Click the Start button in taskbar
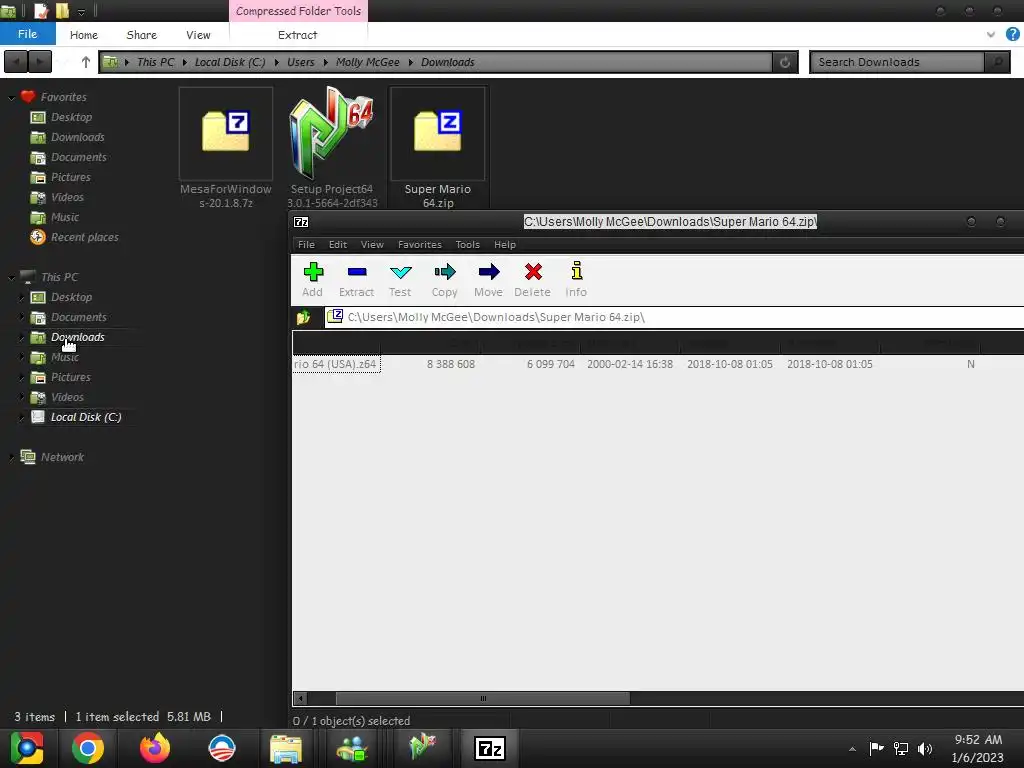 tap(26, 748)
